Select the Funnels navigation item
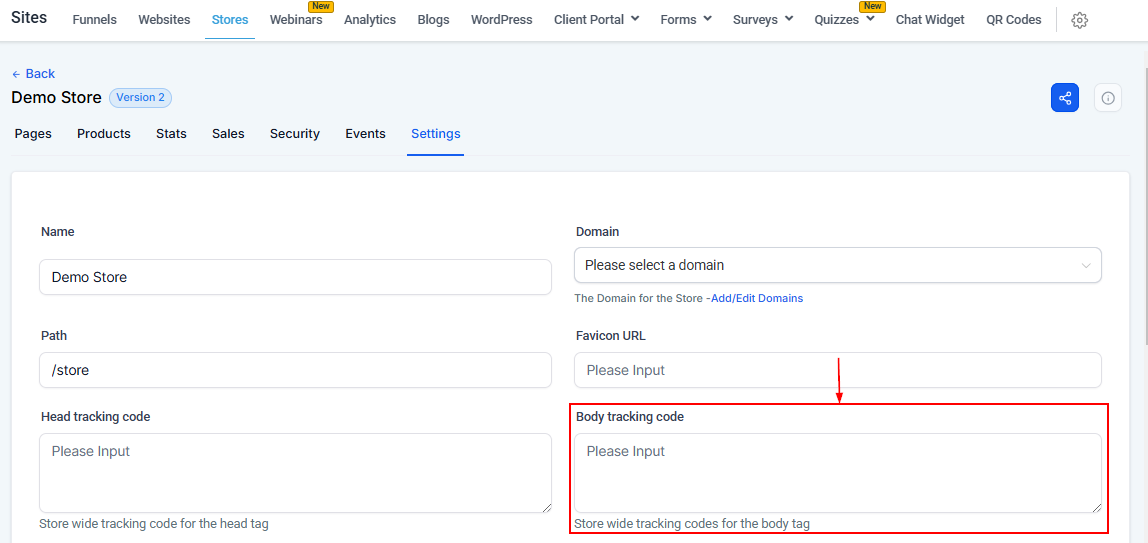 pyautogui.click(x=95, y=20)
